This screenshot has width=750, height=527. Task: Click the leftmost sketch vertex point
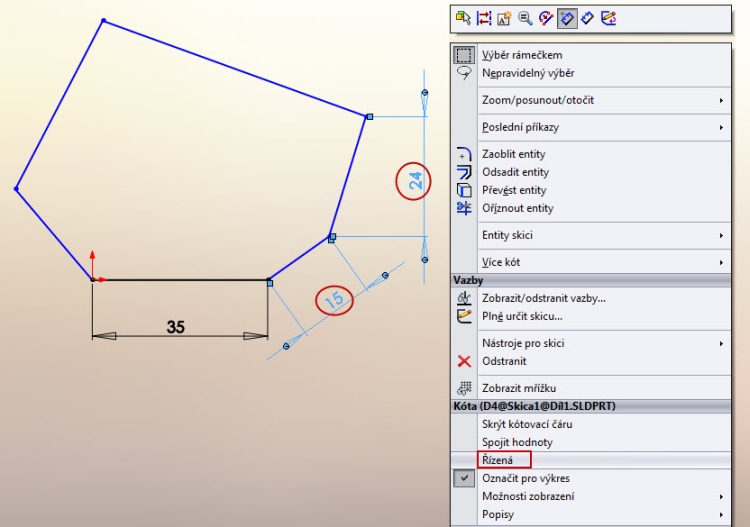(x=16, y=189)
